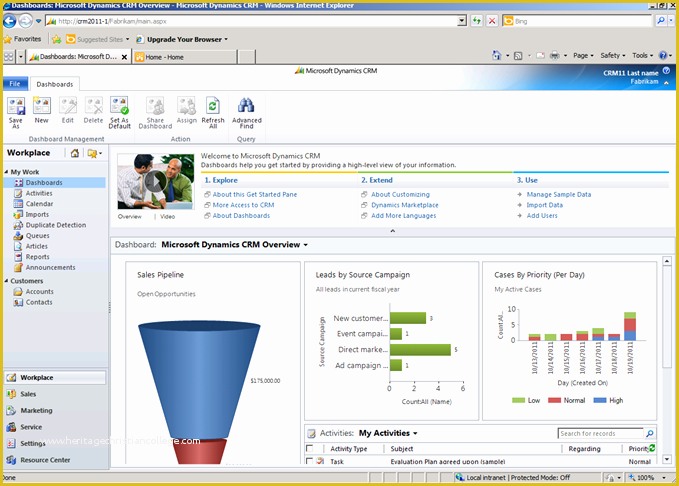Viewport: 679px width, 486px height.
Task: Open Manage Sample Data link
Action: pyautogui.click(x=559, y=194)
